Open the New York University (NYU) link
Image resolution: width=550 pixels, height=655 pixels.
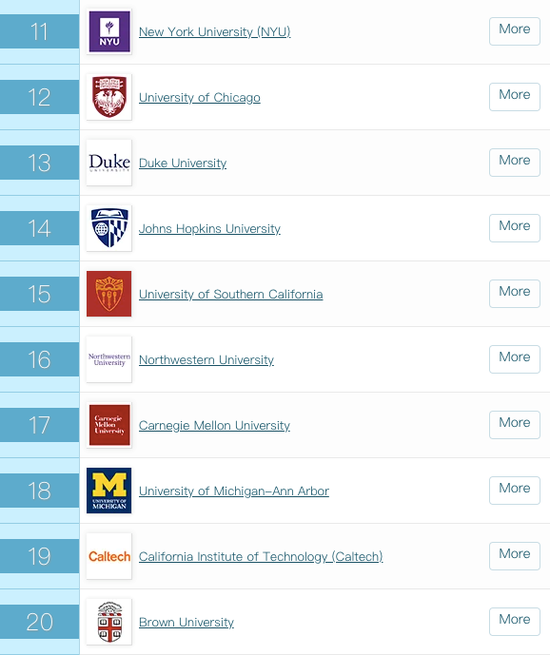click(x=215, y=32)
